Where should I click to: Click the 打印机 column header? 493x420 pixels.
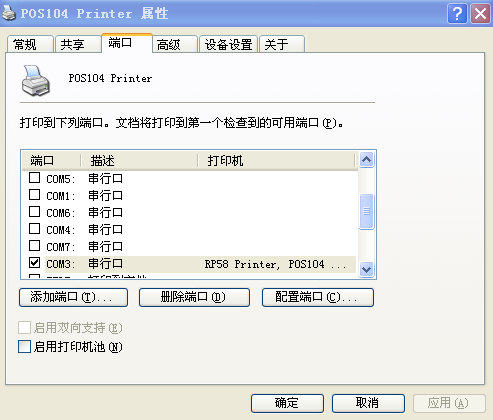coord(276,161)
